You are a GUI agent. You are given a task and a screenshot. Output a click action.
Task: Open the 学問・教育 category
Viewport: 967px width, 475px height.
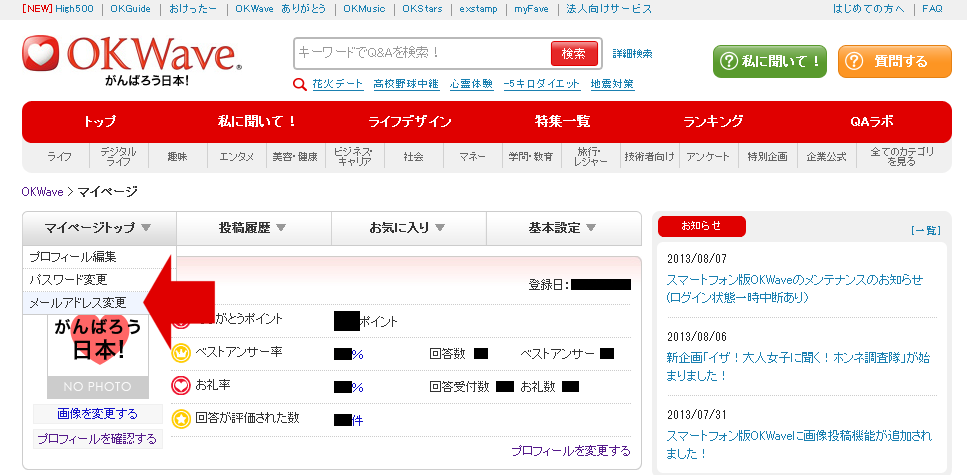click(x=531, y=157)
